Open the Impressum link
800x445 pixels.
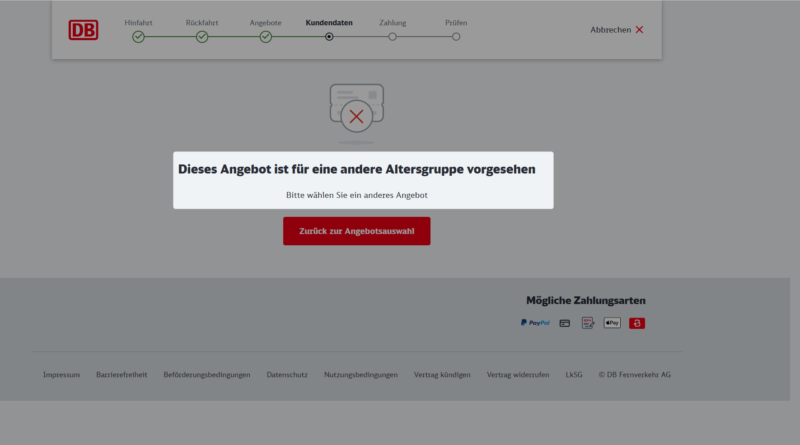61,375
